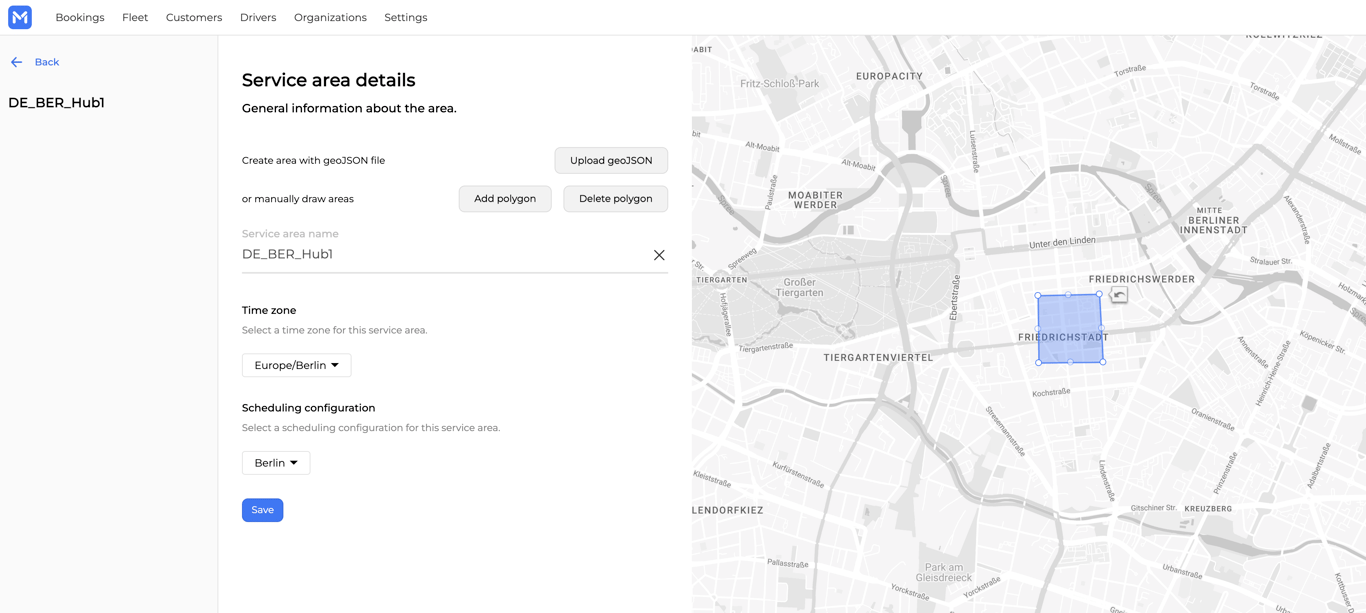
Task: Open the Europe/Berlin time zone dropdown
Action: click(296, 365)
